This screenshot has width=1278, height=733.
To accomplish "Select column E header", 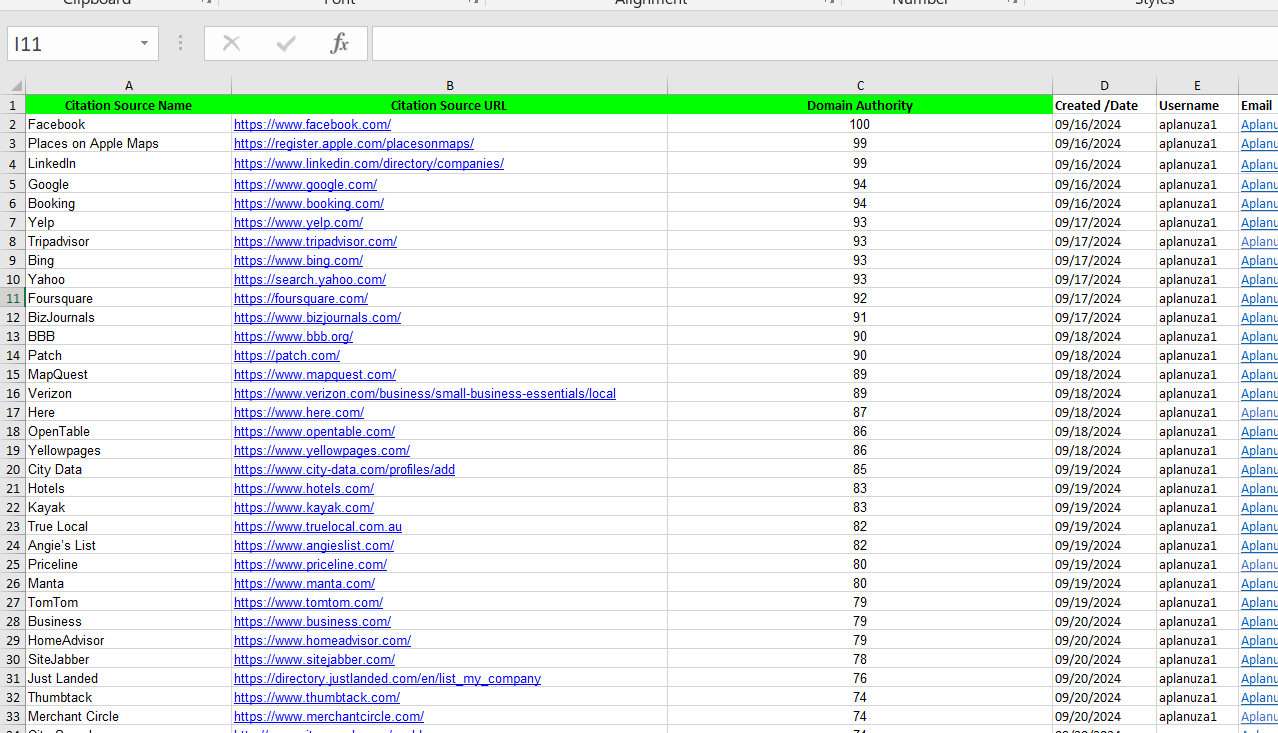I will [1197, 86].
